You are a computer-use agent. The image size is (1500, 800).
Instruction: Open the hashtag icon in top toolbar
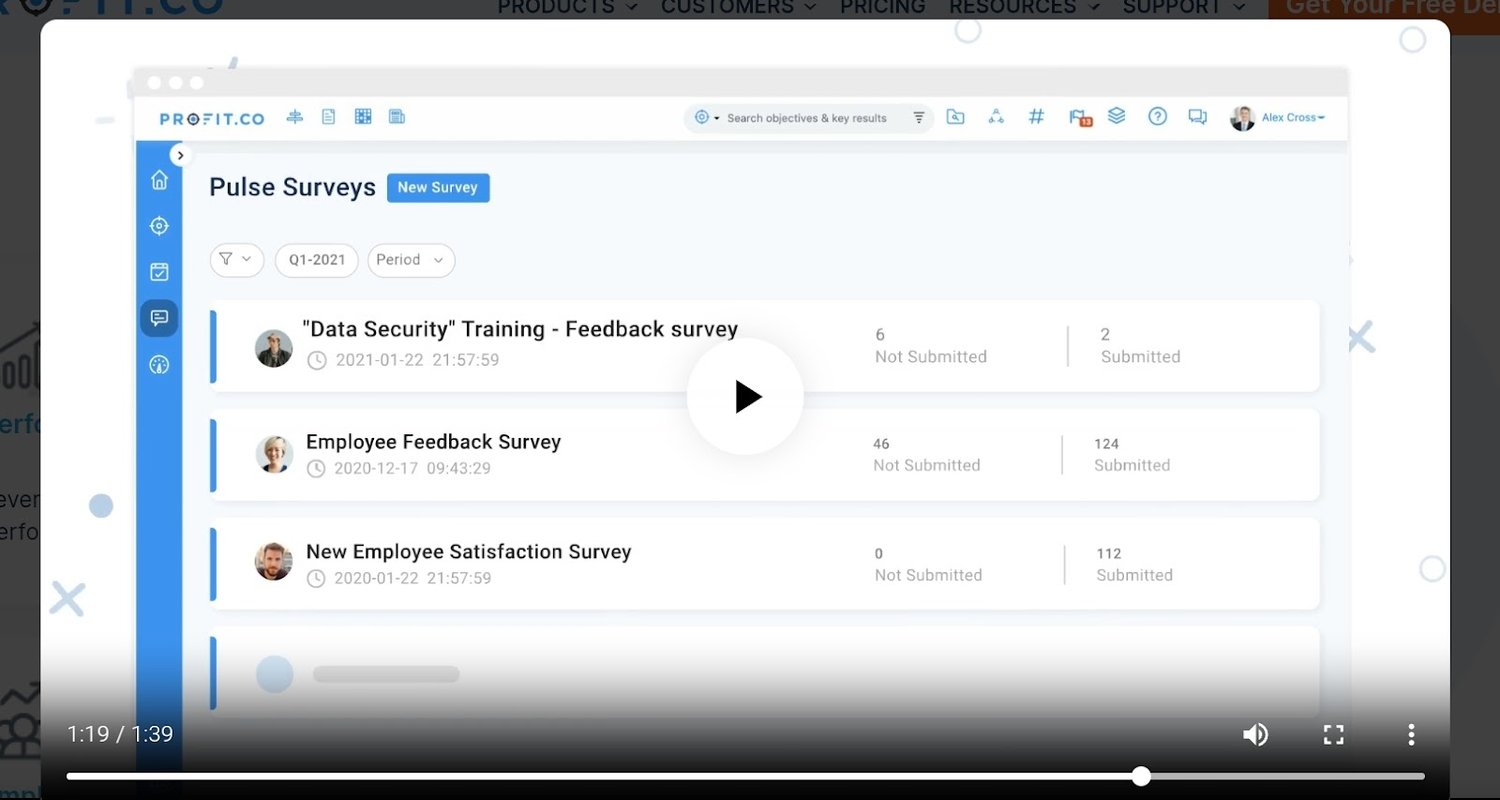pyautogui.click(x=1036, y=117)
